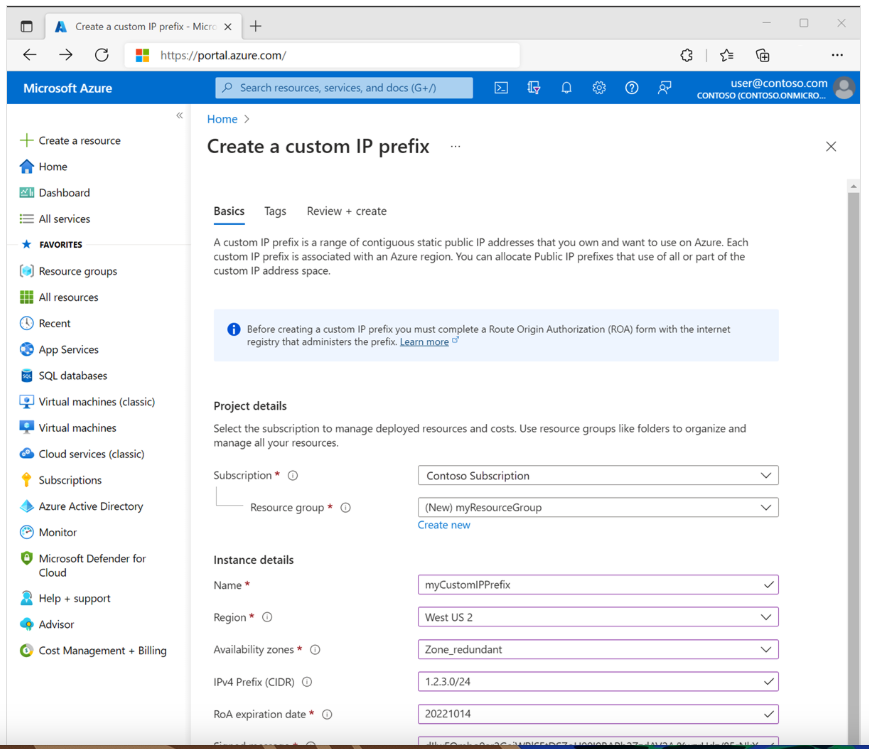The width and height of the screenshot is (869, 749).
Task: Click the Name input field
Action: click(x=598, y=584)
